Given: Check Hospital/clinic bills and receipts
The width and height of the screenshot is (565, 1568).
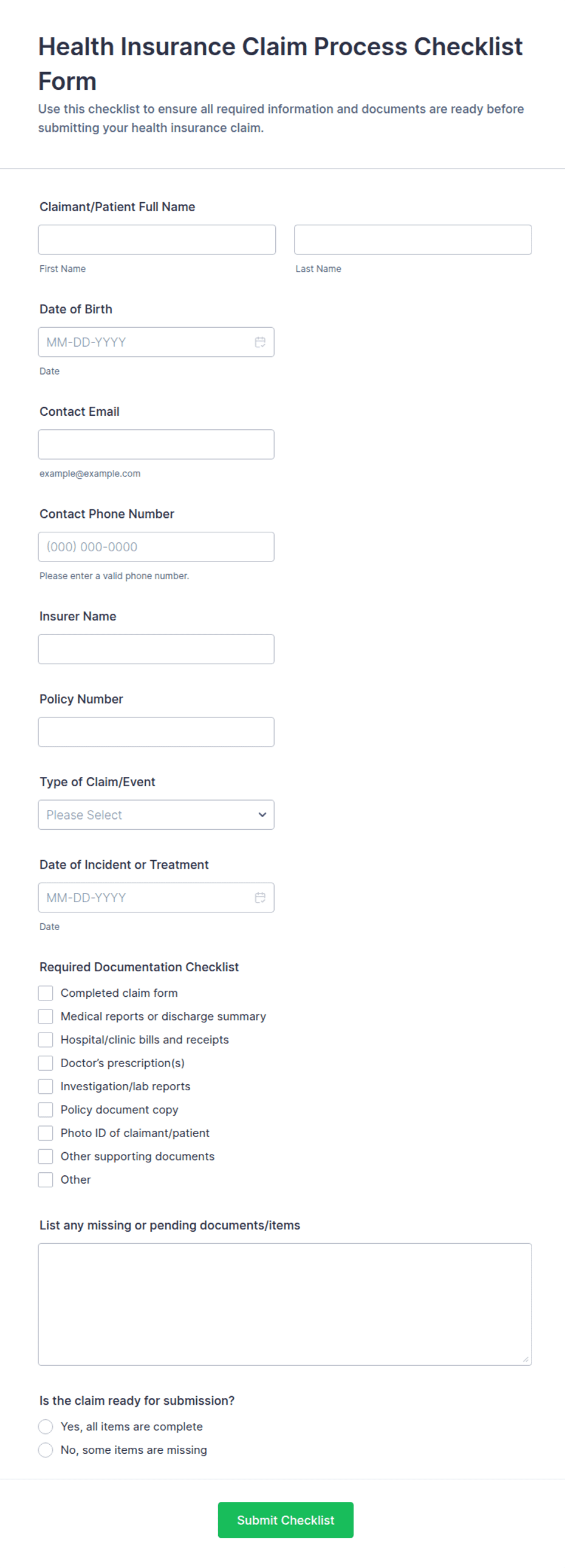Looking at the screenshot, I should (x=46, y=1040).
